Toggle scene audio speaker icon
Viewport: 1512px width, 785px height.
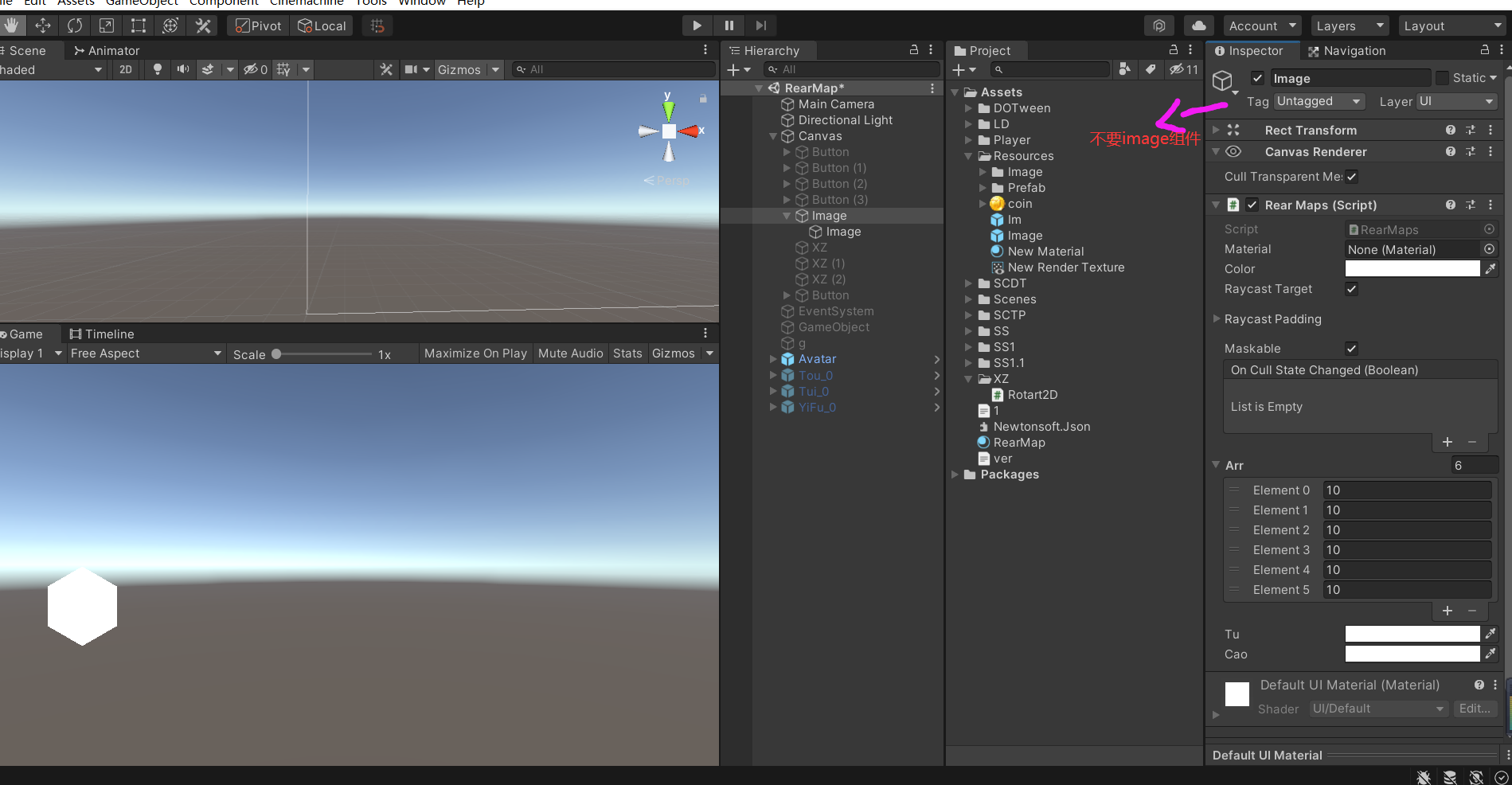point(183,70)
